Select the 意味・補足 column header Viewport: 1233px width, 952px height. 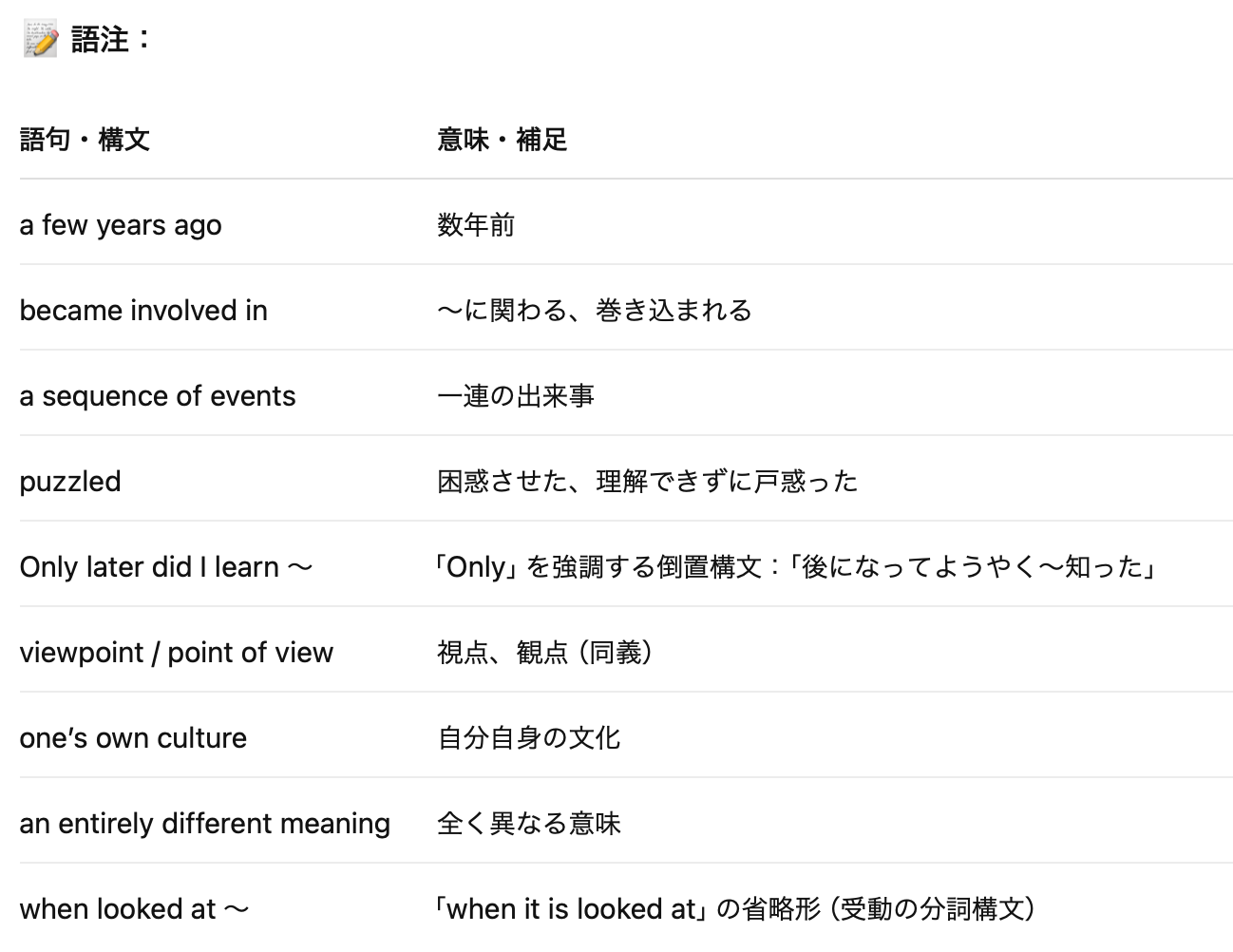[x=502, y=140]
